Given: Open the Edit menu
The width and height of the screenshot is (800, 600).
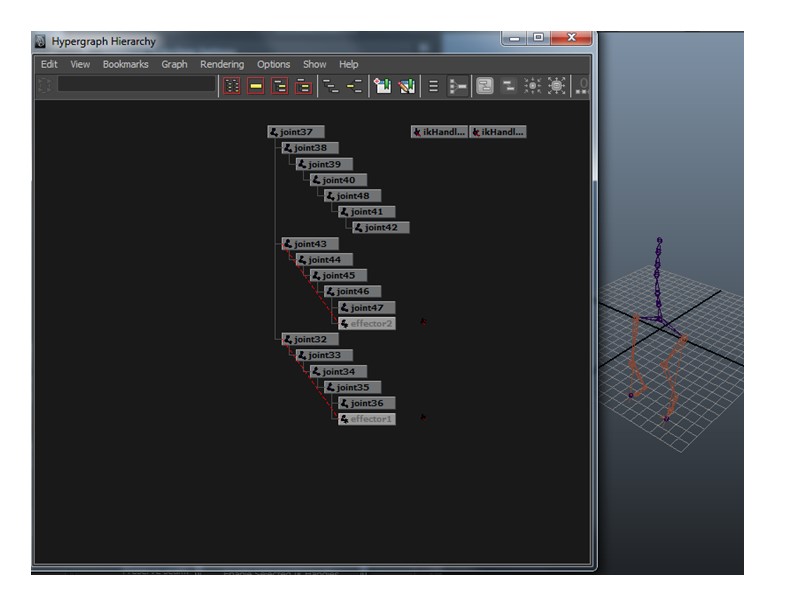Looking at the screenshot, I should click(x=49, y=64).
